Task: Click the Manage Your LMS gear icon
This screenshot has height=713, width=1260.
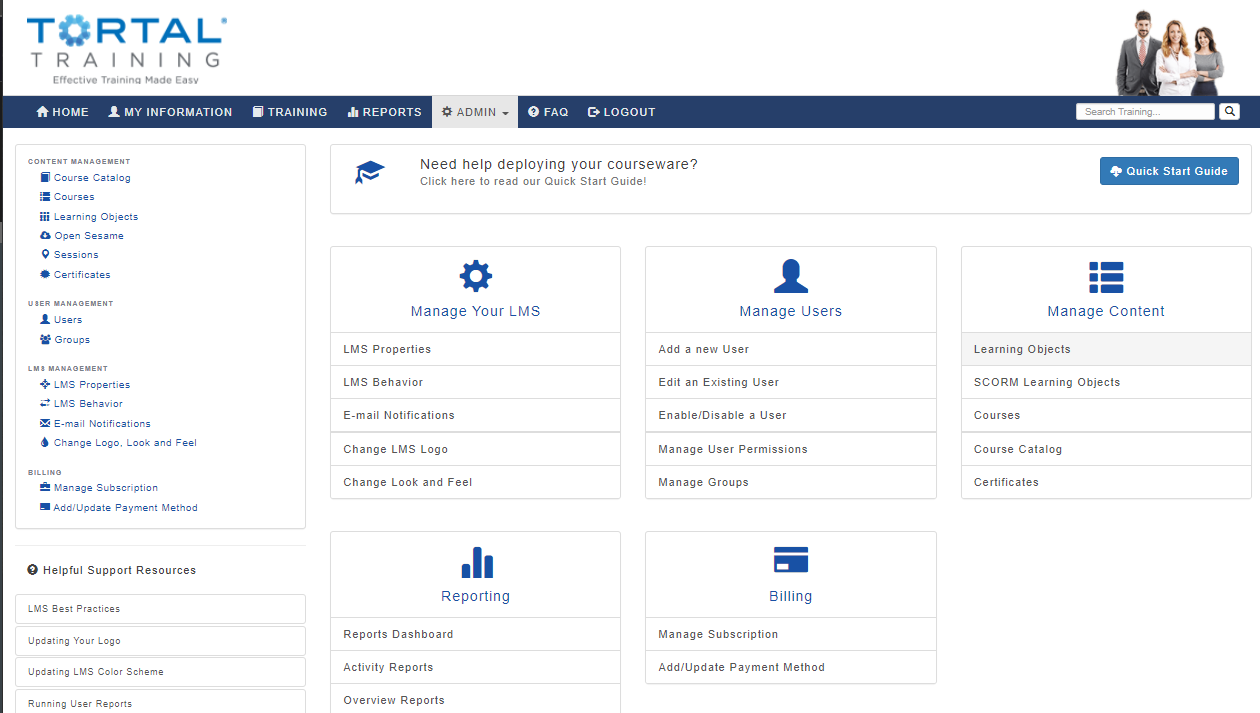Action: coord(475,276)
